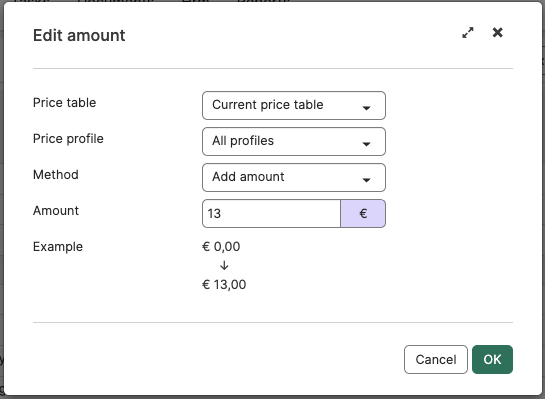Select the 'Price table' label

64,103
